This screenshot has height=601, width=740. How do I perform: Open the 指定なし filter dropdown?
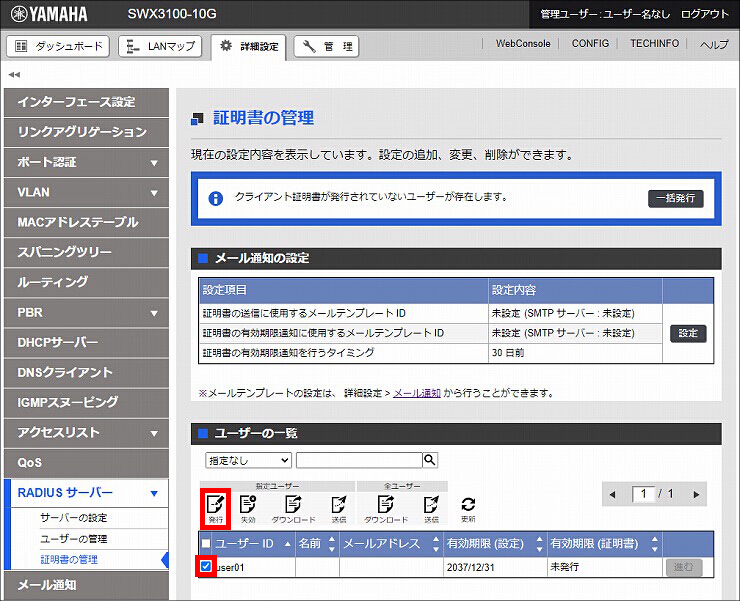(248, 460)
